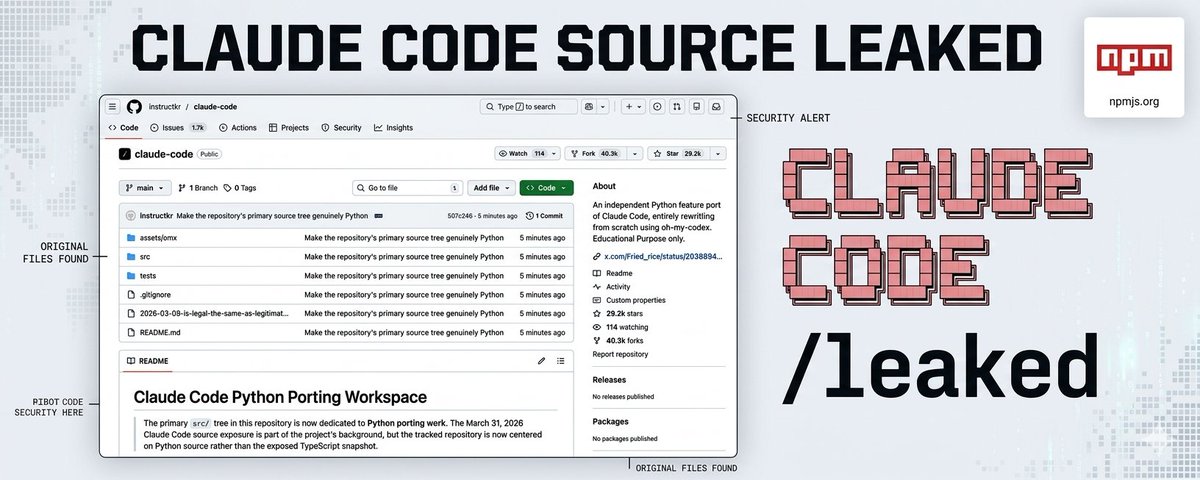
Task: Switch to the Actions tab
Action: point(238,128)
